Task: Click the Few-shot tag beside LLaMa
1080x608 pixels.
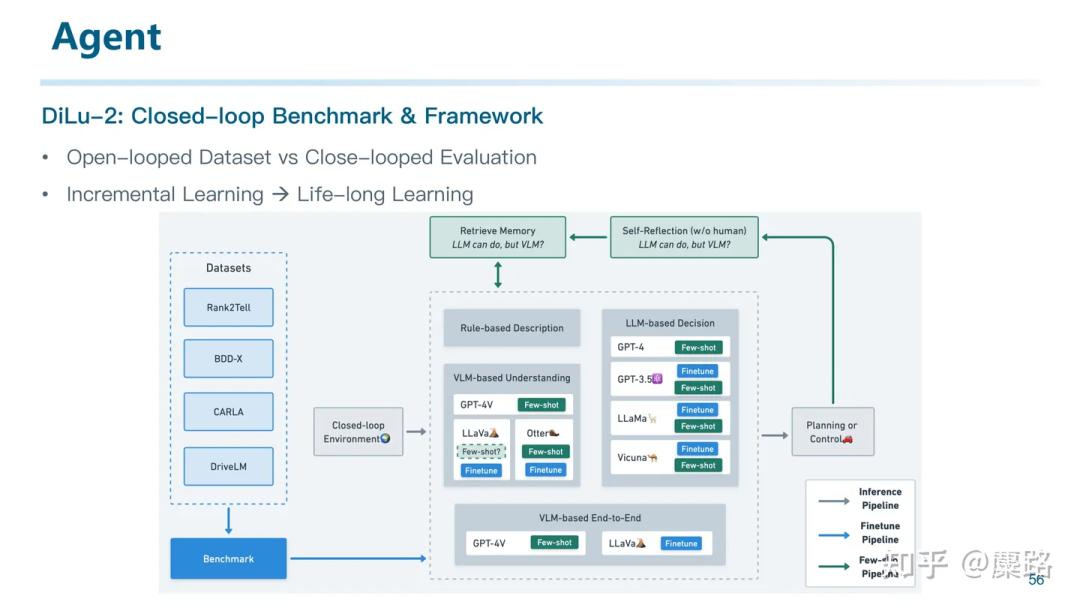Action: point(698,427)
